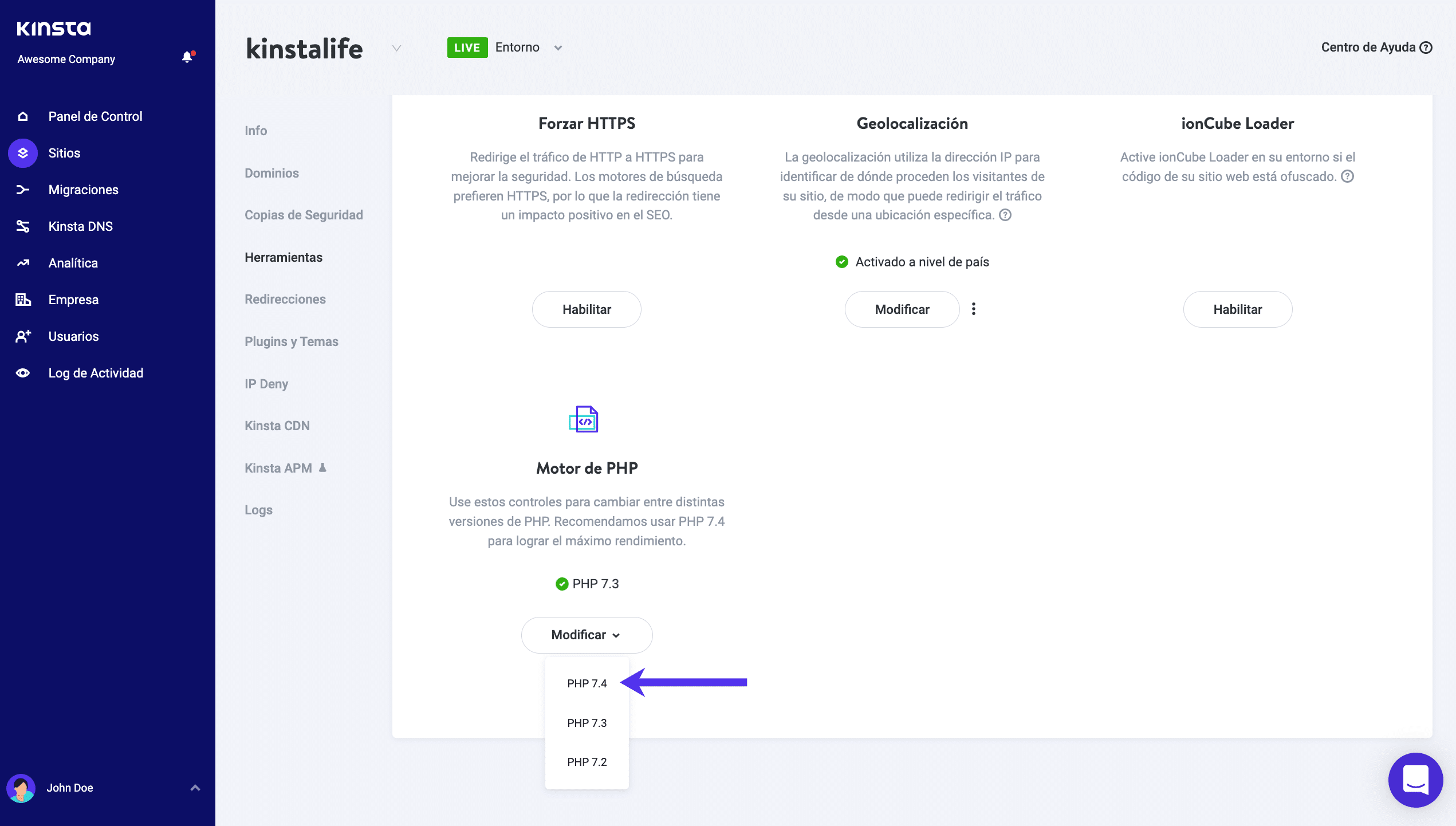This screenshot has height=826, width=1456.
Task: Click Habilitar under Forzar HTTPS
Action: (587, 309)
